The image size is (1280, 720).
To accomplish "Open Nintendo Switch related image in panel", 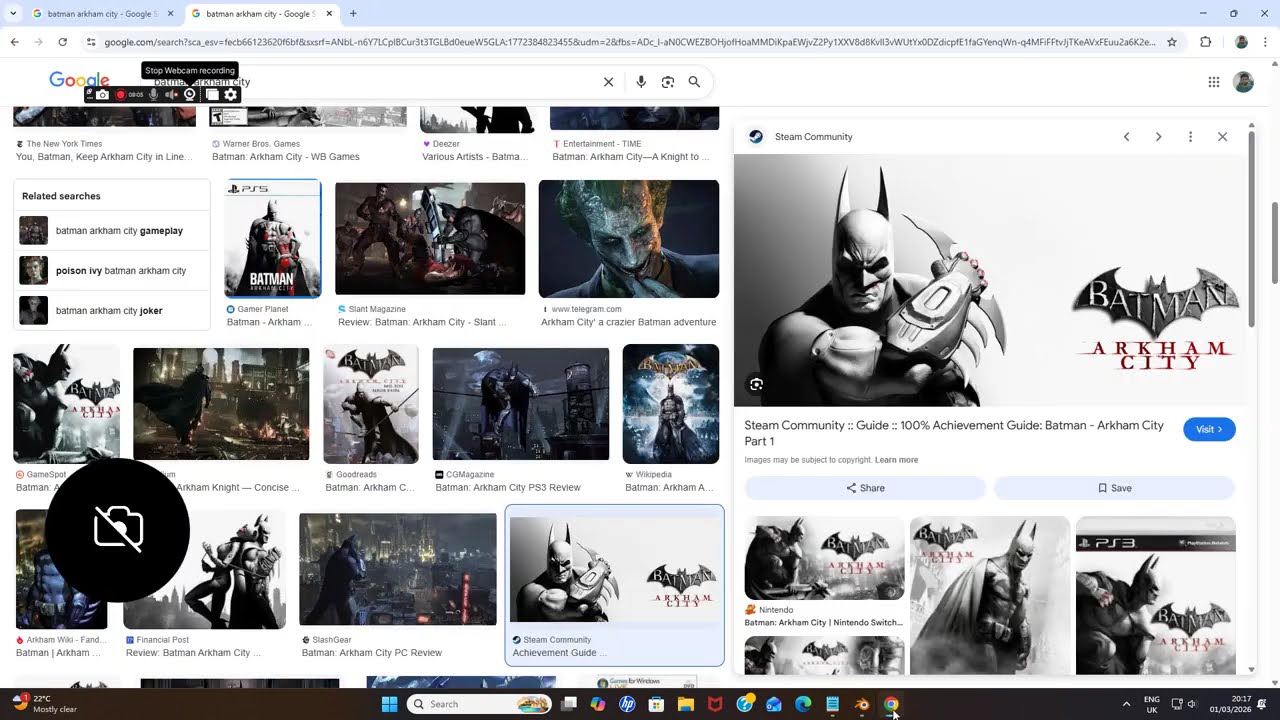I will pos(825,558).
